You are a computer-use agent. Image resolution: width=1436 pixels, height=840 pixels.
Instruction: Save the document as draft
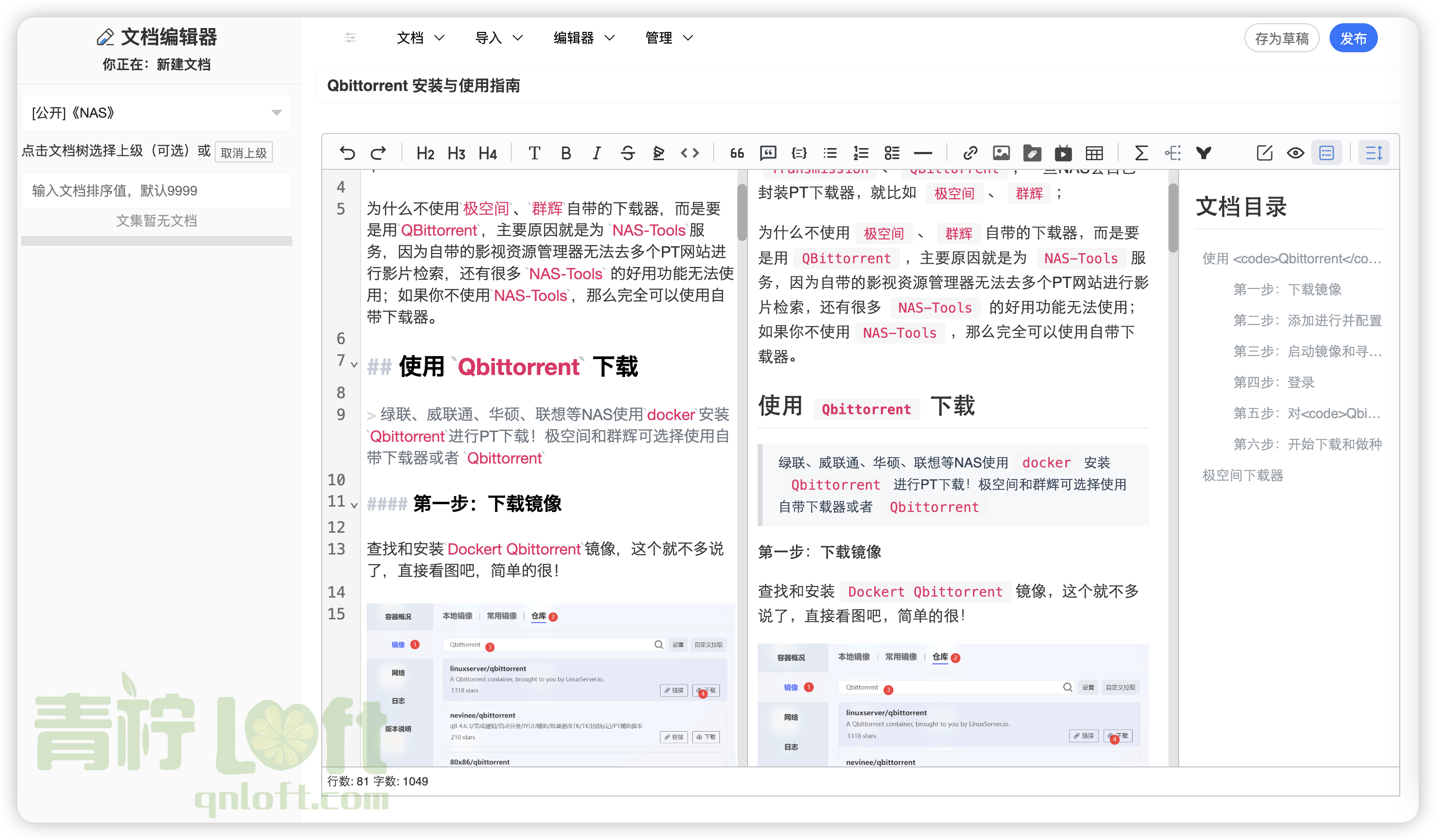click(1282, 38)
